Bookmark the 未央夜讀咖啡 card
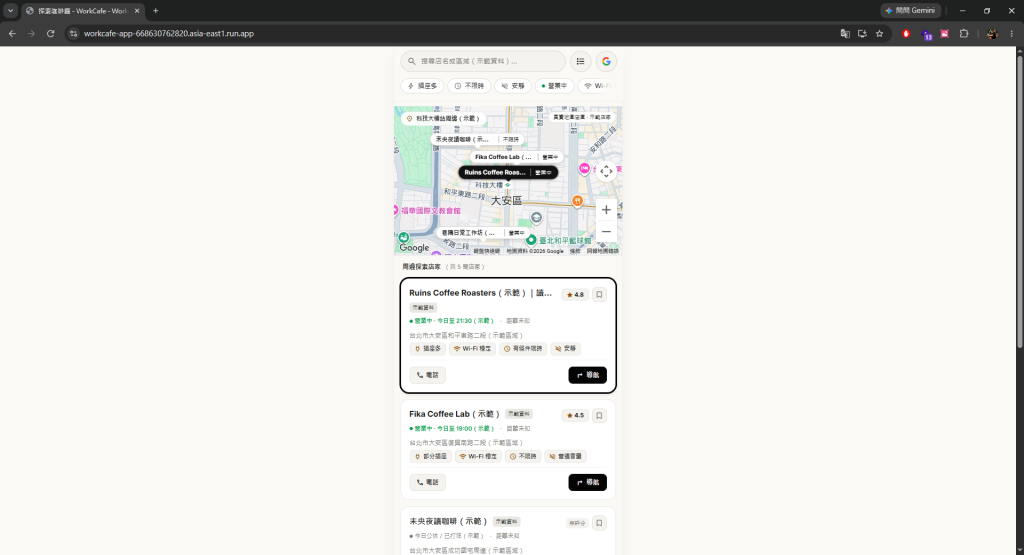 (x=599, y=523)
